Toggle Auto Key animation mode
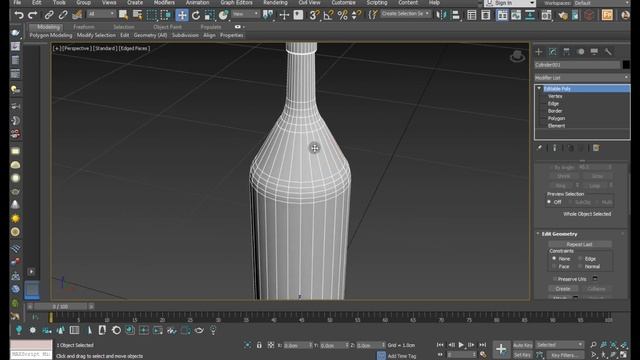Viewport: 640px width, 360px height. pyautogui.click(x=522, y=345)
